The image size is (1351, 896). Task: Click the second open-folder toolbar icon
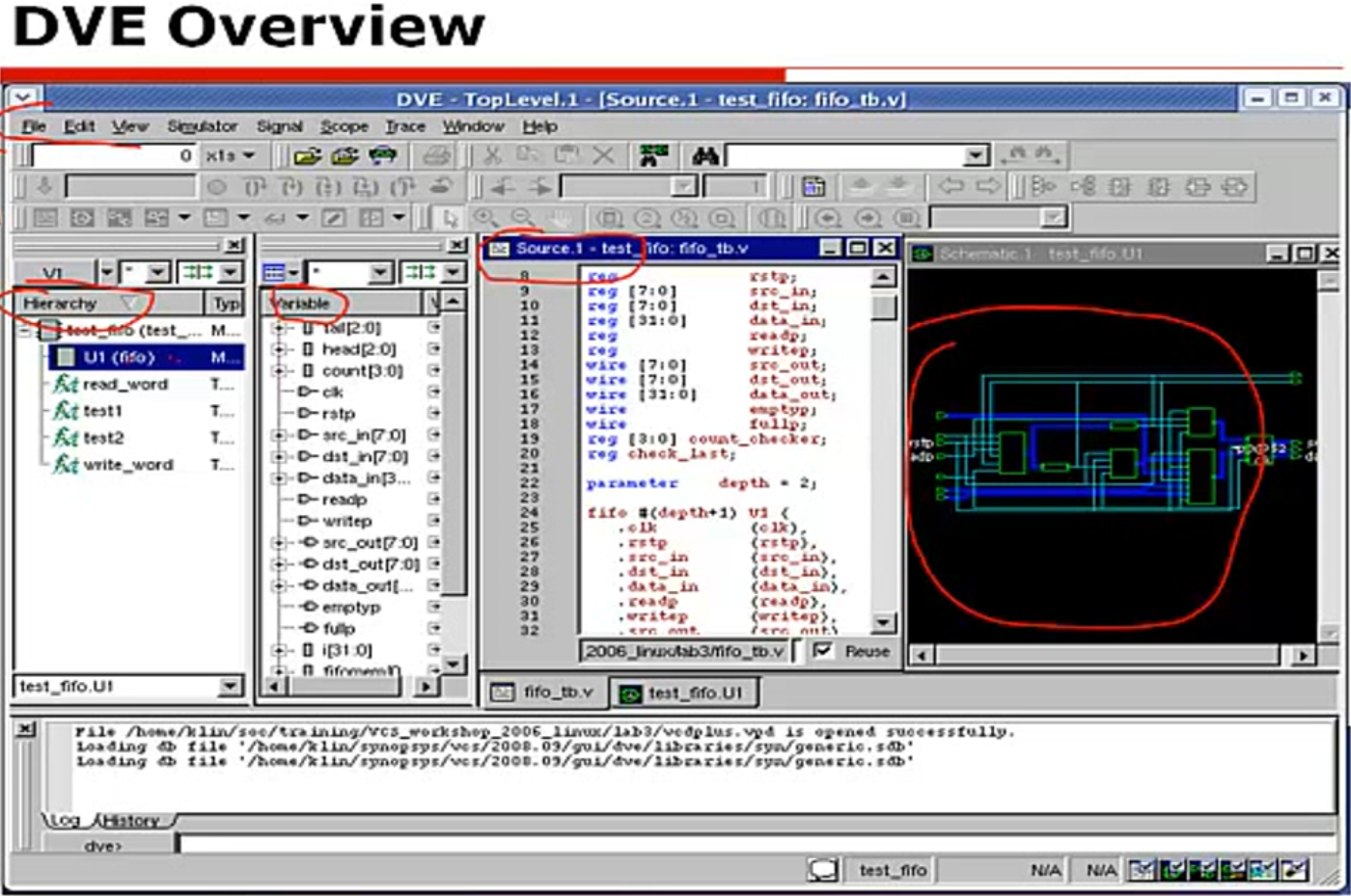click(x=345, y=155)
